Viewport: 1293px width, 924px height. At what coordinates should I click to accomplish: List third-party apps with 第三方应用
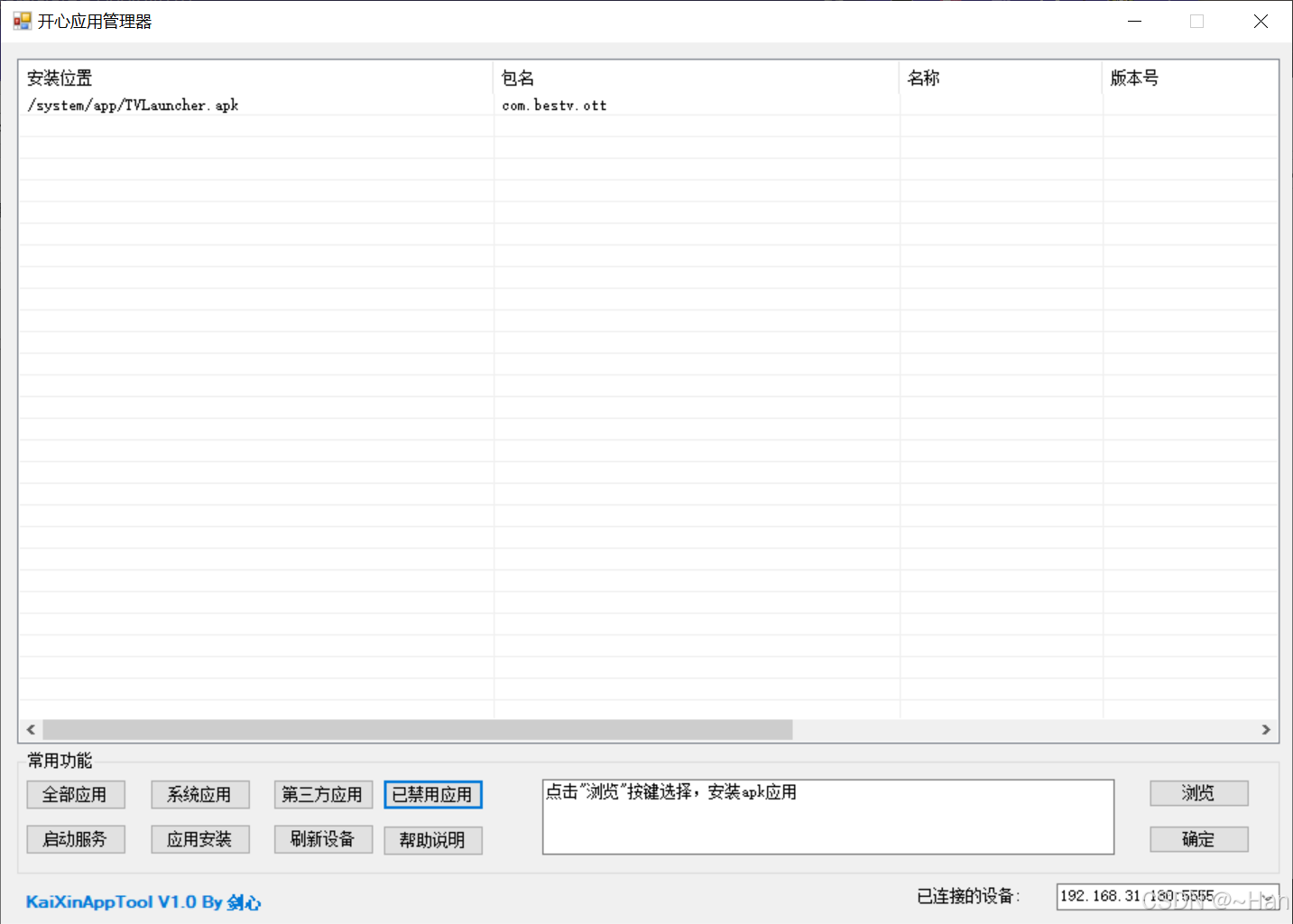(323, 794)
